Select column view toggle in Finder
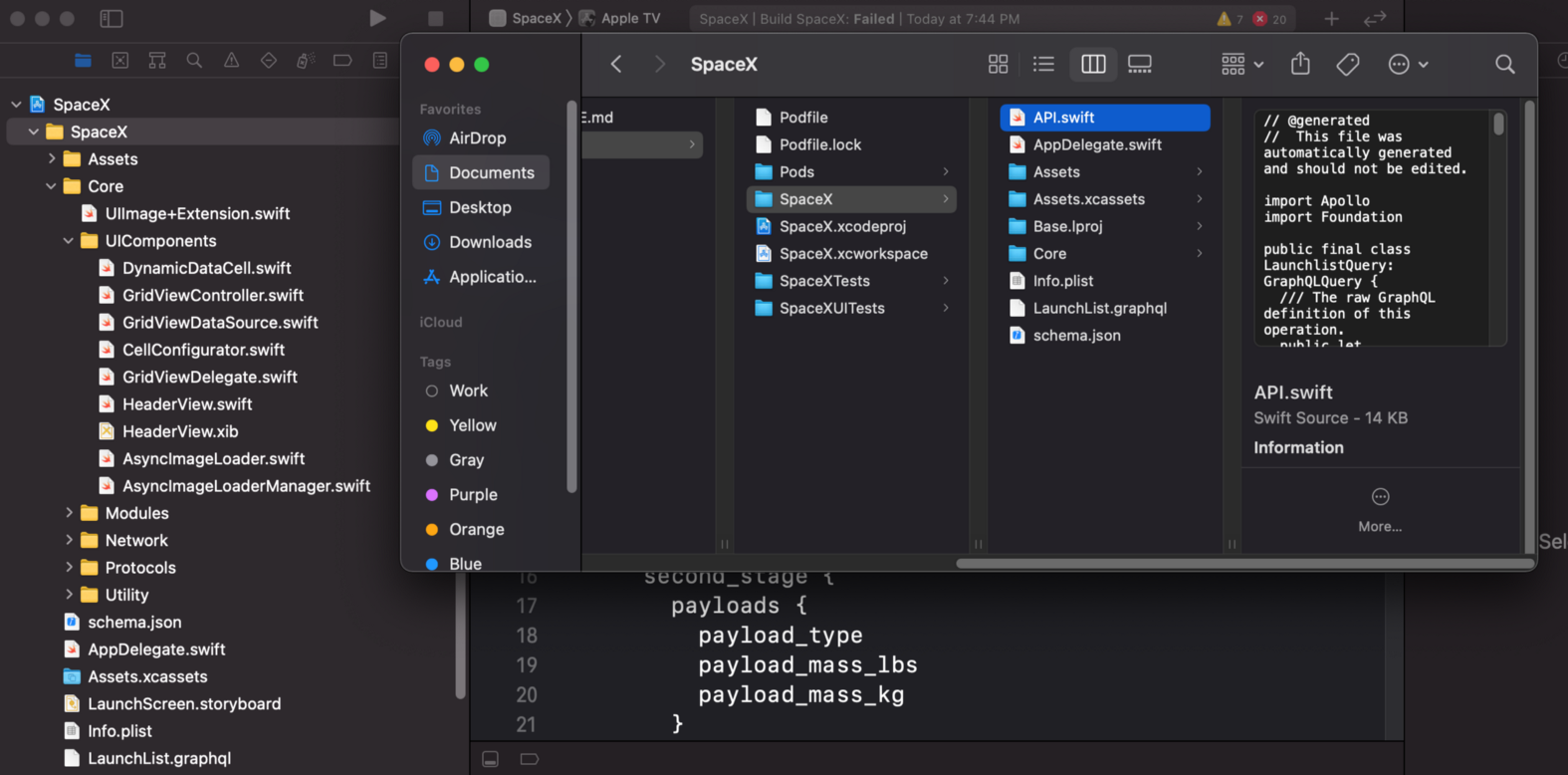The width and height of the screenshot is (1568, 775). click(x=1093, y=64)
